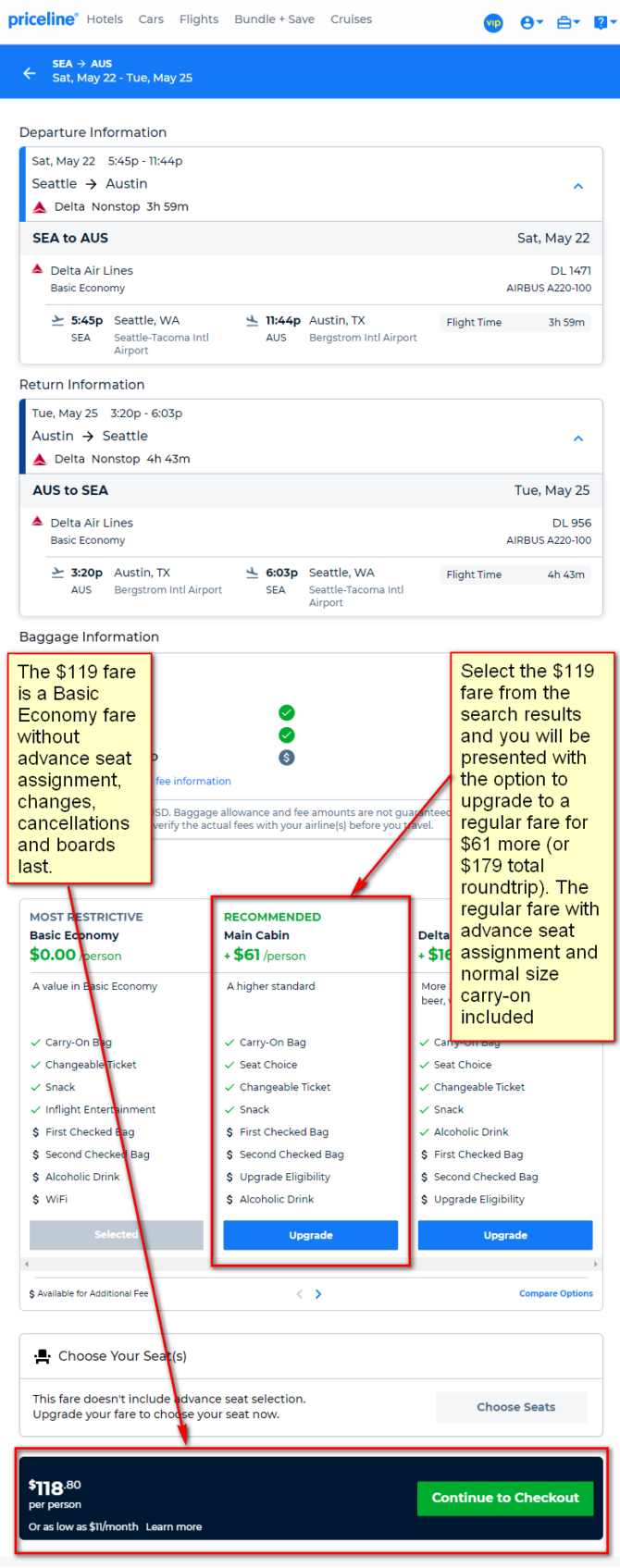Click the horizontal fare options scrollbar

310,1264
